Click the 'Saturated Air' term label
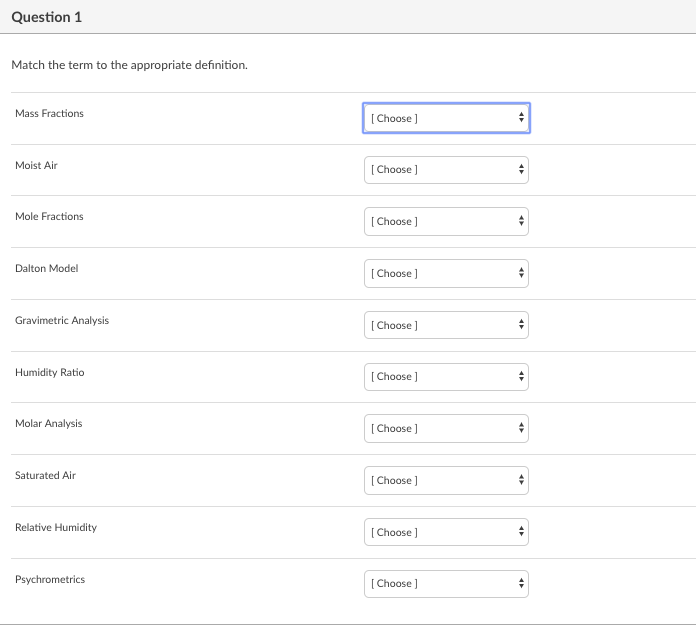The width and height of the screenshot is (696, 625). point(45,475)
